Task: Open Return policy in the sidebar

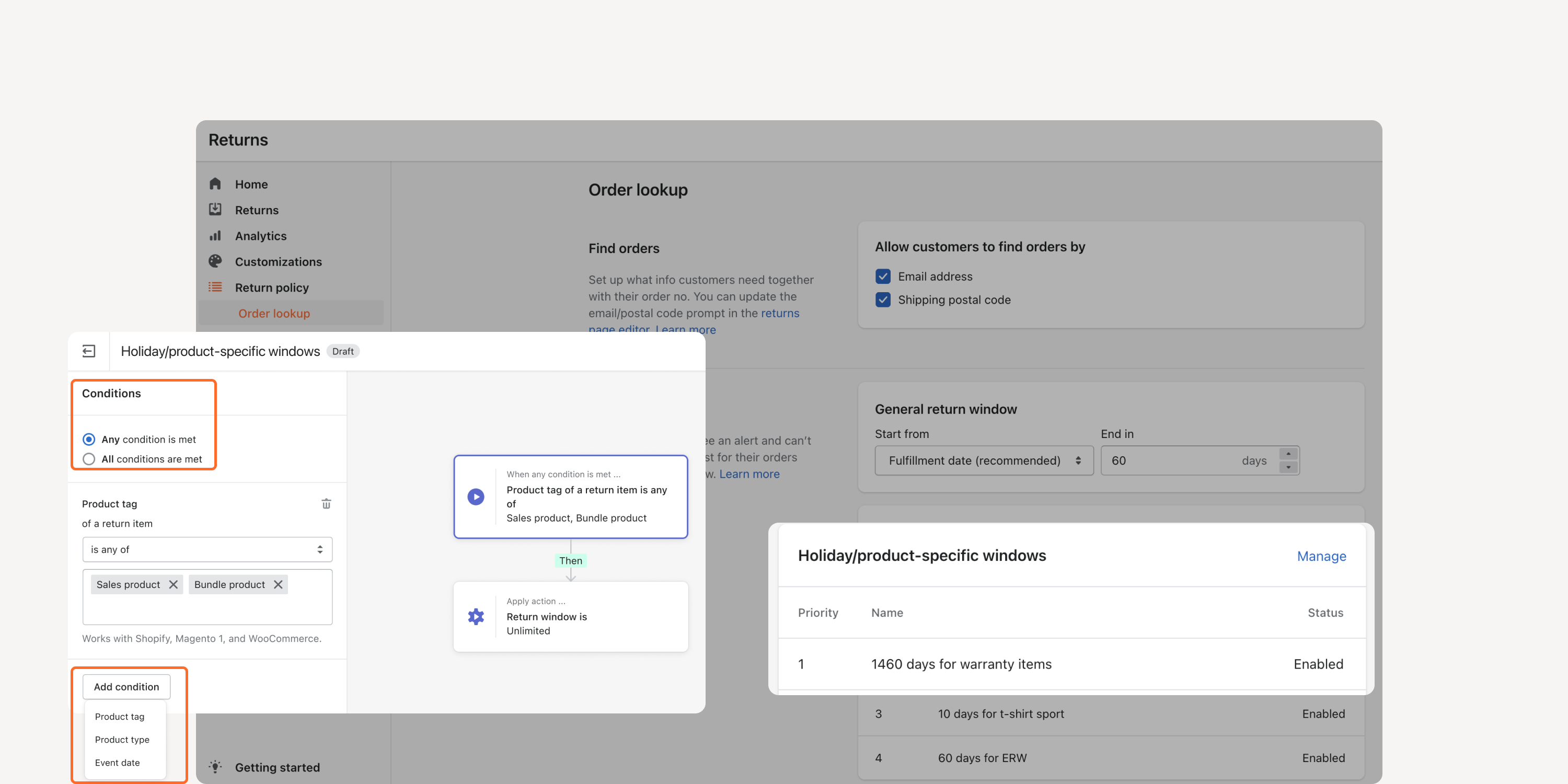Action: tap(271, 287)
